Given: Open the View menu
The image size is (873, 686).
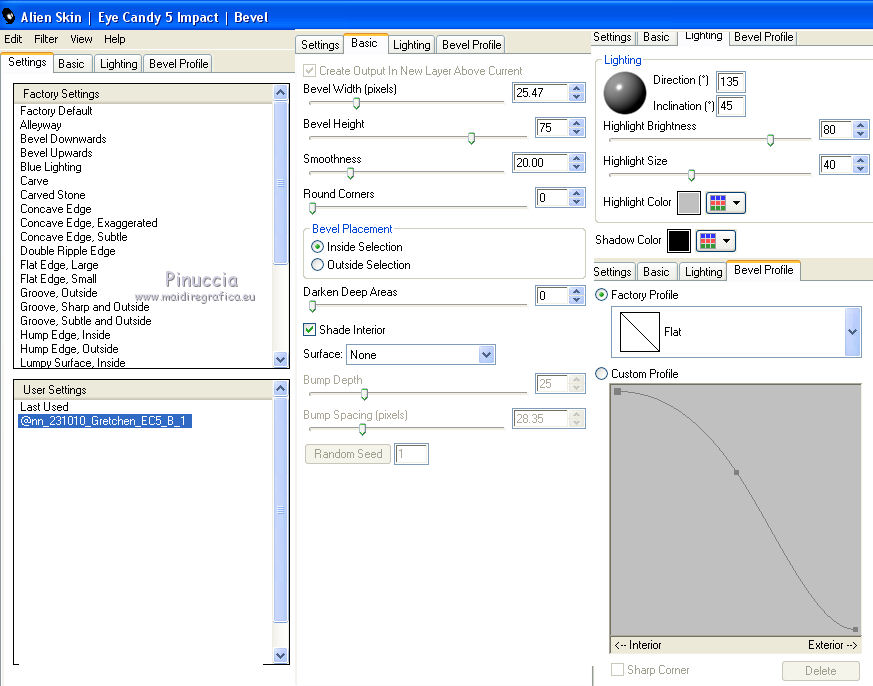Looking at the screenshot, I should (81, 39).
